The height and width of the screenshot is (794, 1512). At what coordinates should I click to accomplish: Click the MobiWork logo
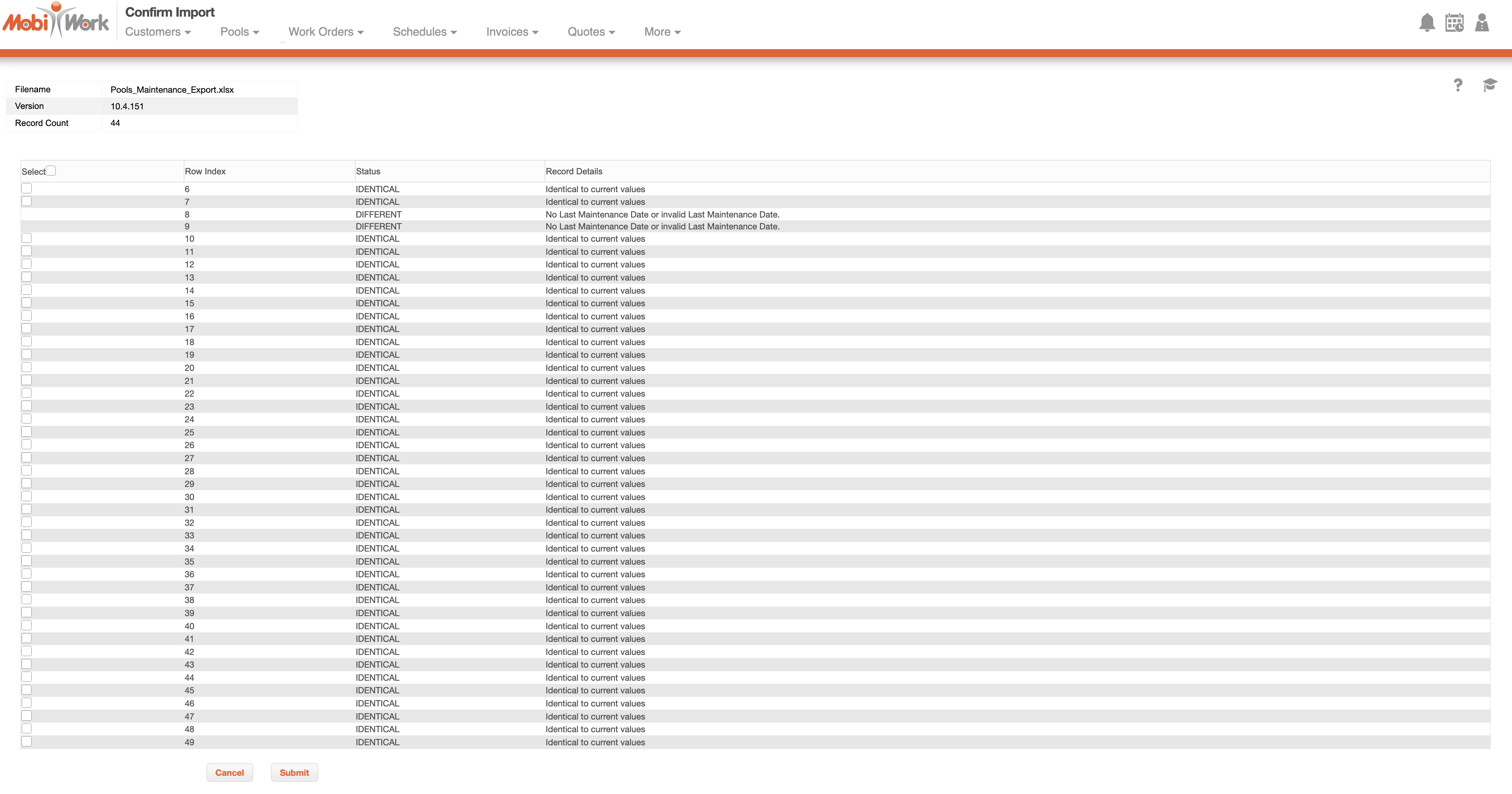coord(56,21)
